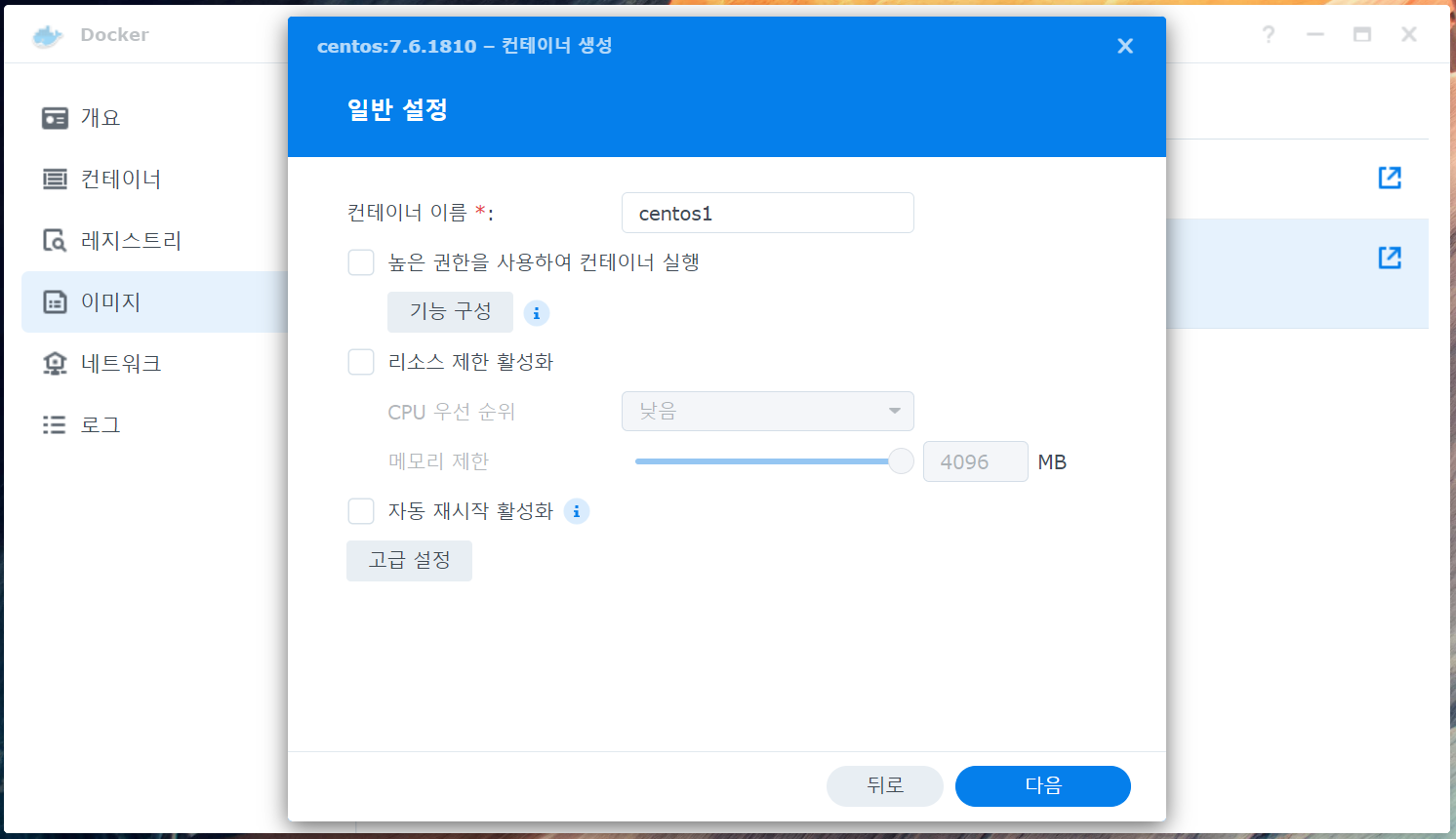Click the 뒤로 back button
Viewport: 1456px width, 839px height.
885,786
